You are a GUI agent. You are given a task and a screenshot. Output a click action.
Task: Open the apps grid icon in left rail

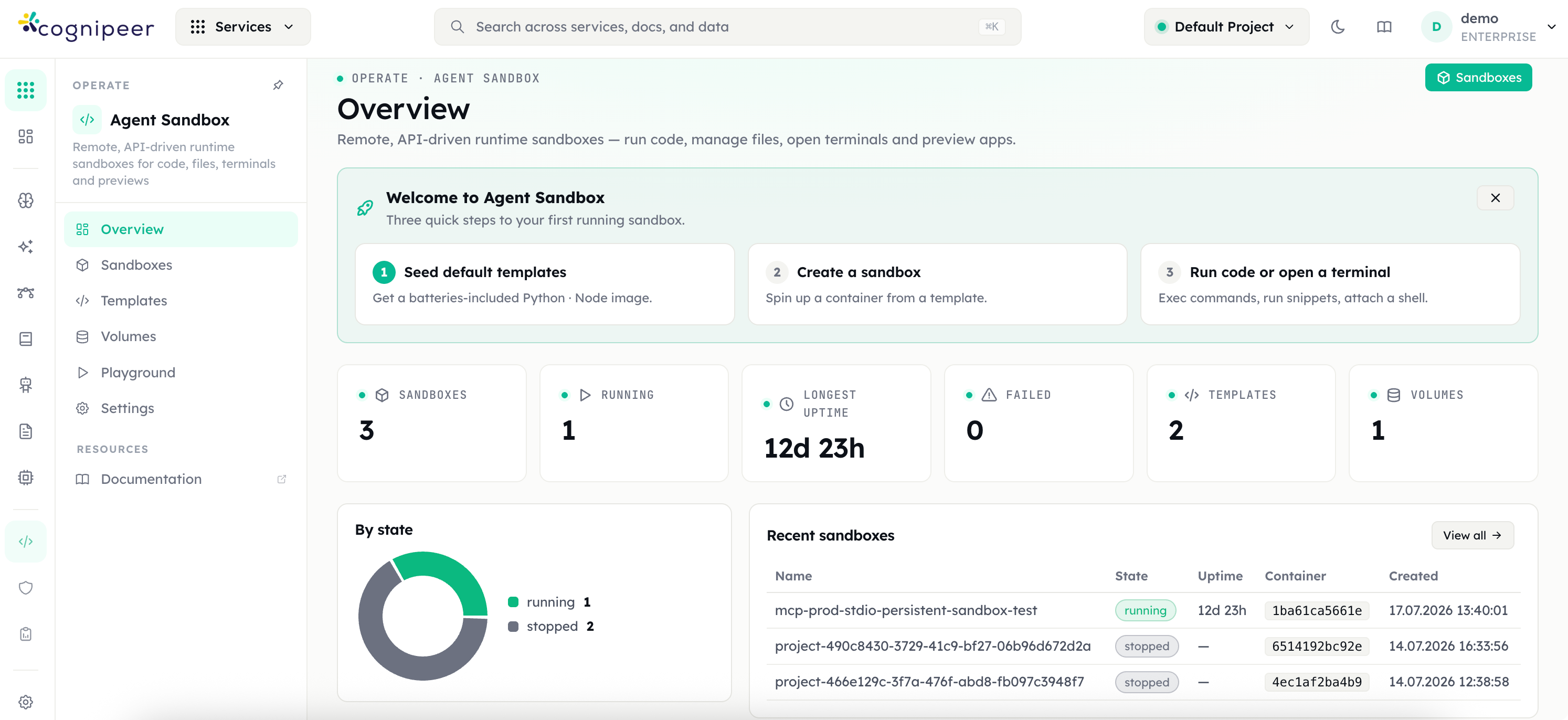[x=26, y=90]
